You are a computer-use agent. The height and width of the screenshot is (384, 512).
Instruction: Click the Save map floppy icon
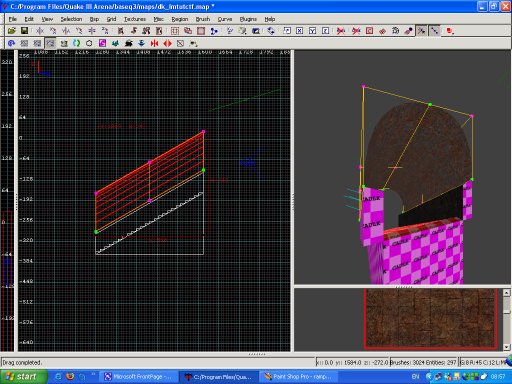[x=24, y=31]
